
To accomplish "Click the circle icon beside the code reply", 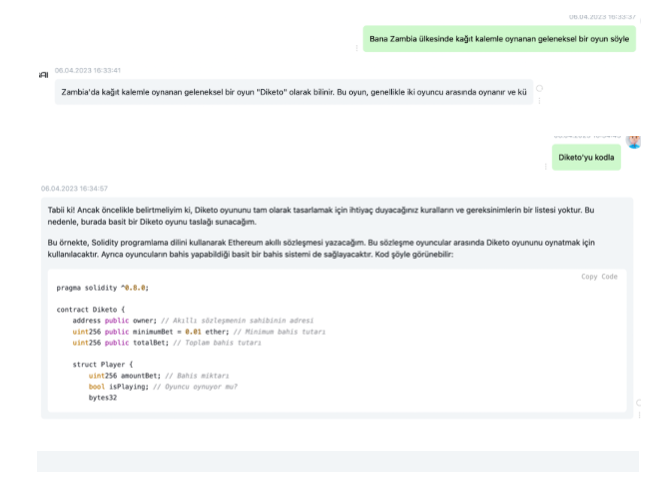I will (639, 402).
